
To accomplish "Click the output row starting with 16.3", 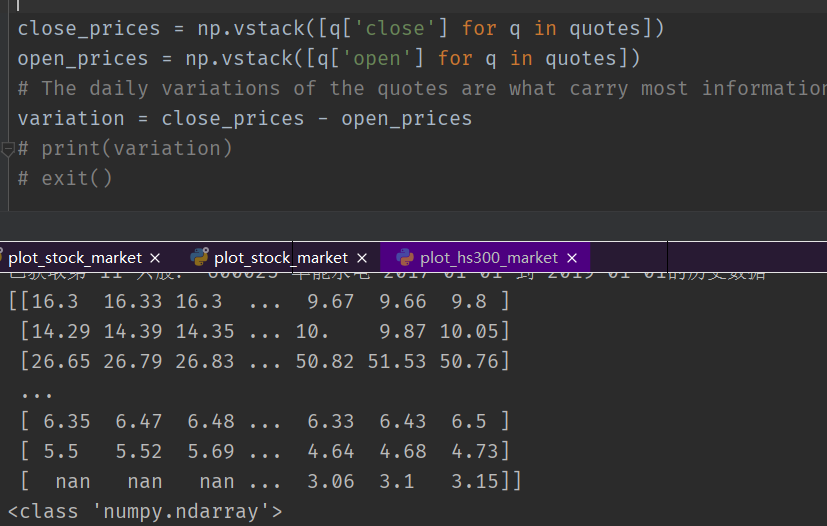I will pyautogui.click(x=259, y=301).
